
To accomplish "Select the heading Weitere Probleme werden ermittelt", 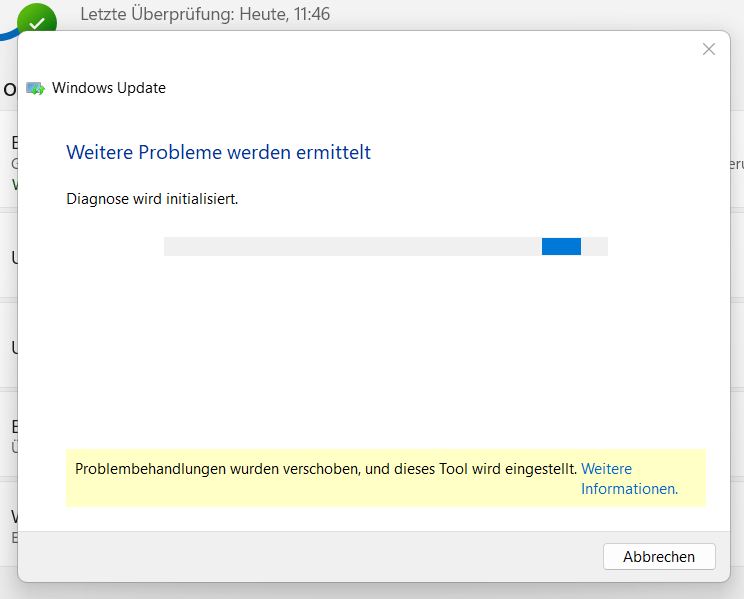I will point(218,152).
